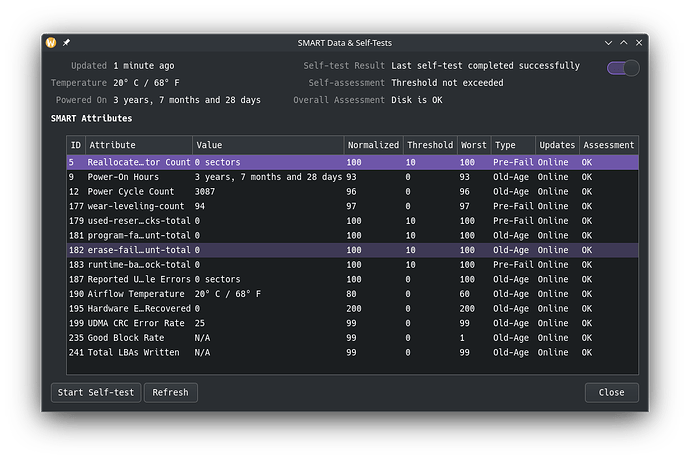Select the Power Cycle Count row
The image size is (690, 461).
coord(352,192)
